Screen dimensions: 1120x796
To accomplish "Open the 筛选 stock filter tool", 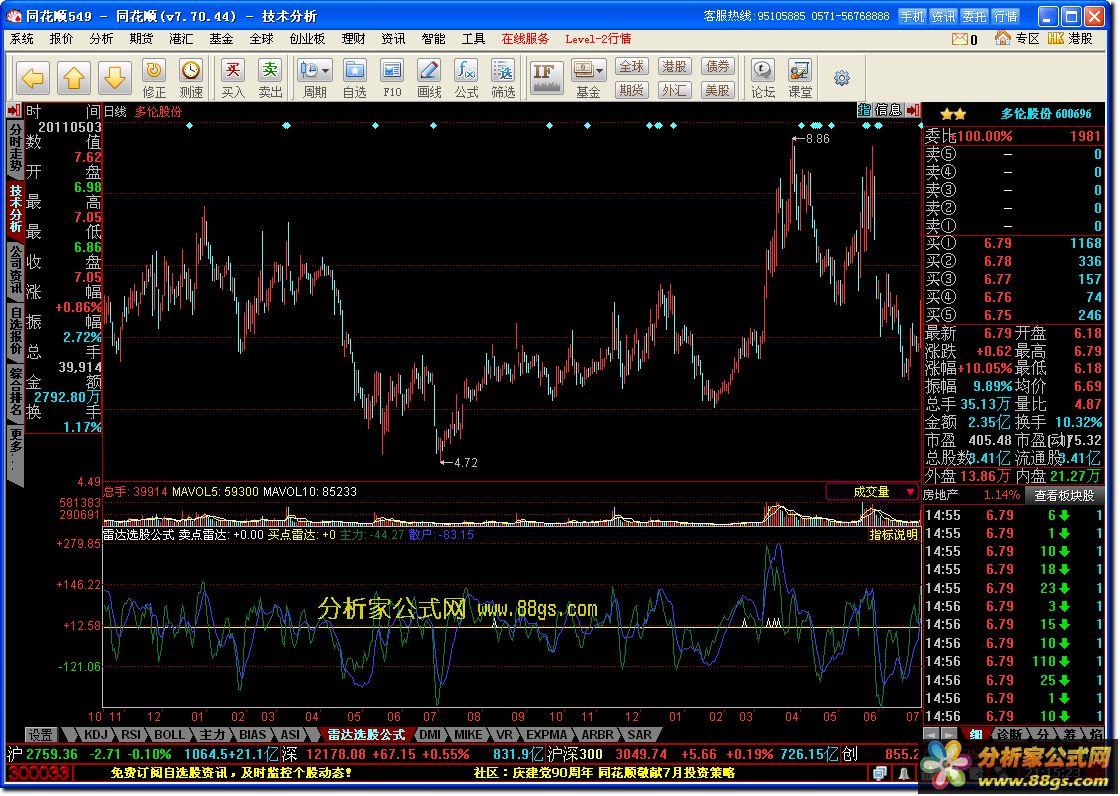I will pyautogui.click(x=504, y=79).
